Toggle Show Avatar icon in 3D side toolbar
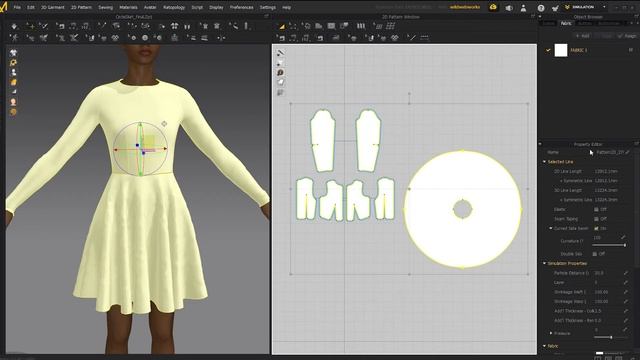This screenshot has height=360, width=640. click(13, 72)
